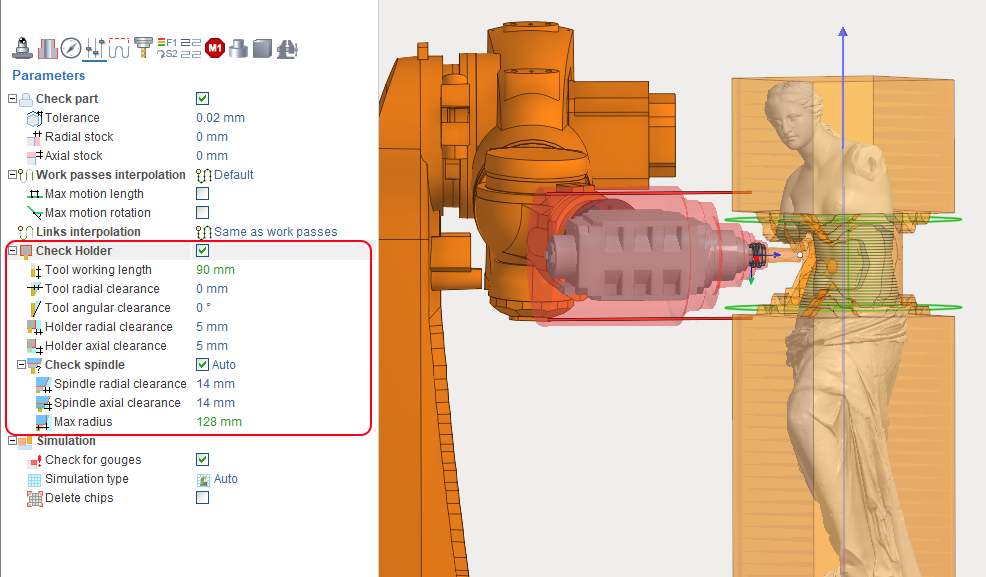This screenshot has width=986, height=577.
Task: Open the Transformation pattern tab icon
Action: 191,48
